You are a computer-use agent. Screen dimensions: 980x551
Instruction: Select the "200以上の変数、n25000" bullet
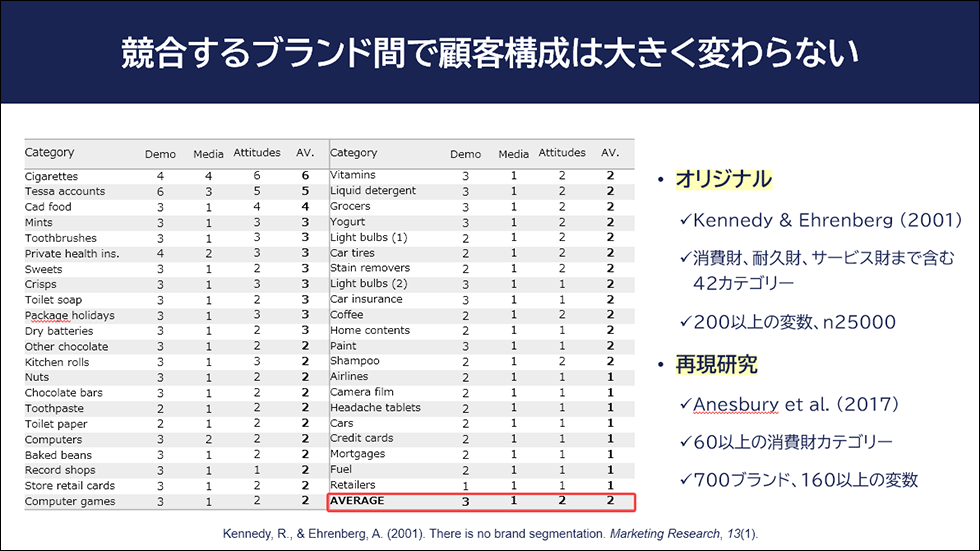coord(795,322)
